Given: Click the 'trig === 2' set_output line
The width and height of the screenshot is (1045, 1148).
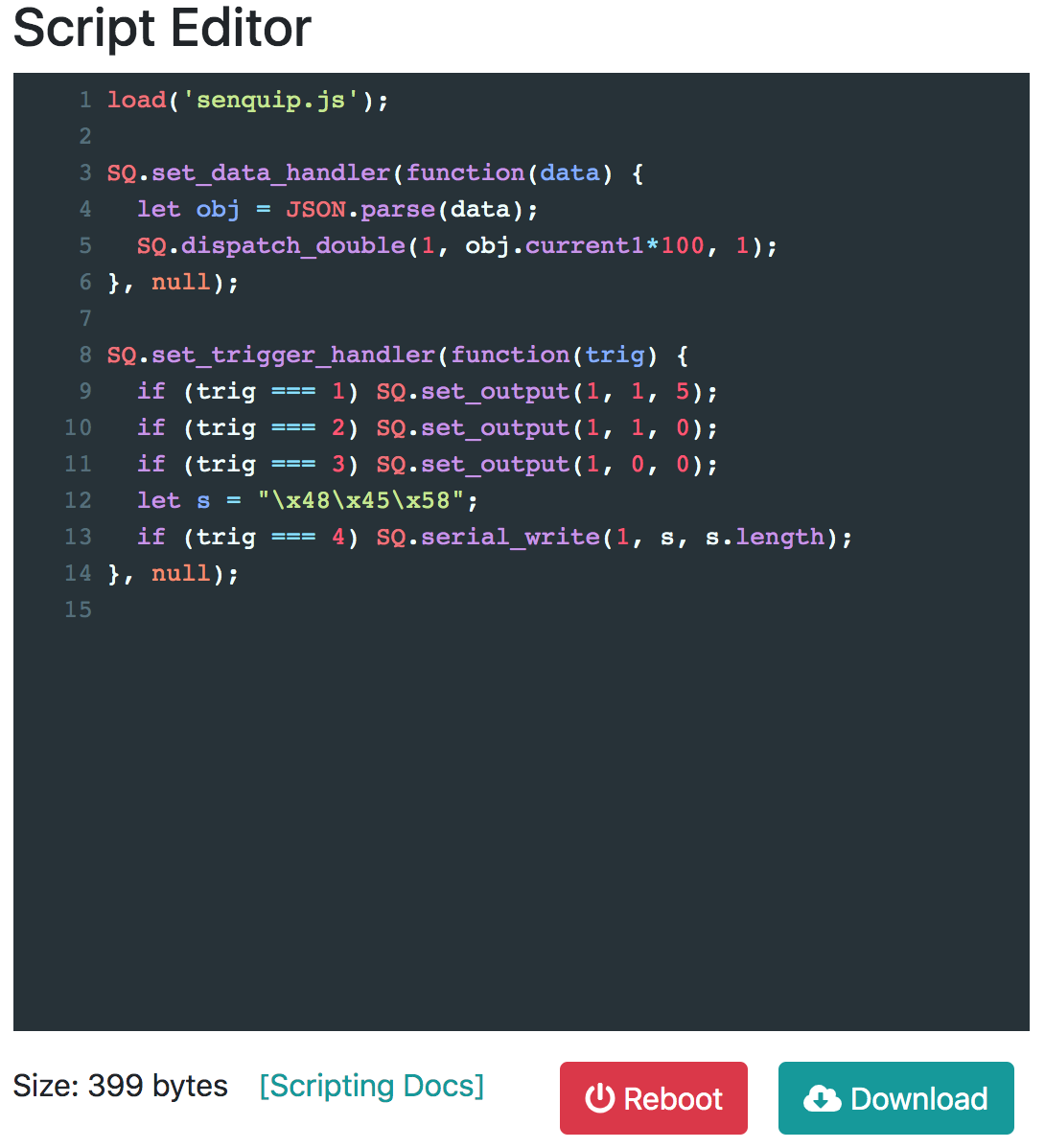Looking at the screenshot, I should tap(428, 427).
